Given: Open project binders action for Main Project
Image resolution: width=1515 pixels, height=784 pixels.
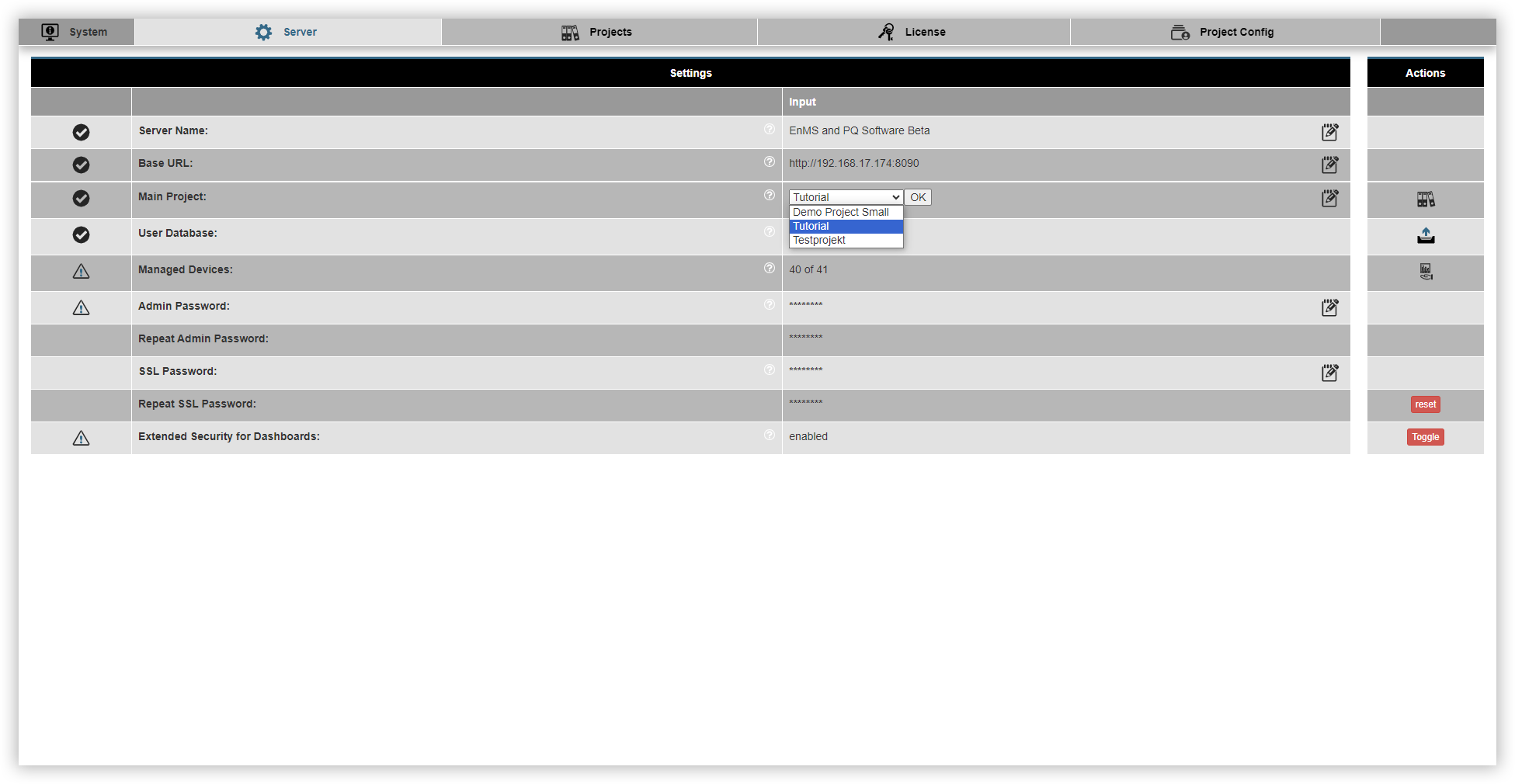Looking at the screenshot, I should click(1425, 199).
